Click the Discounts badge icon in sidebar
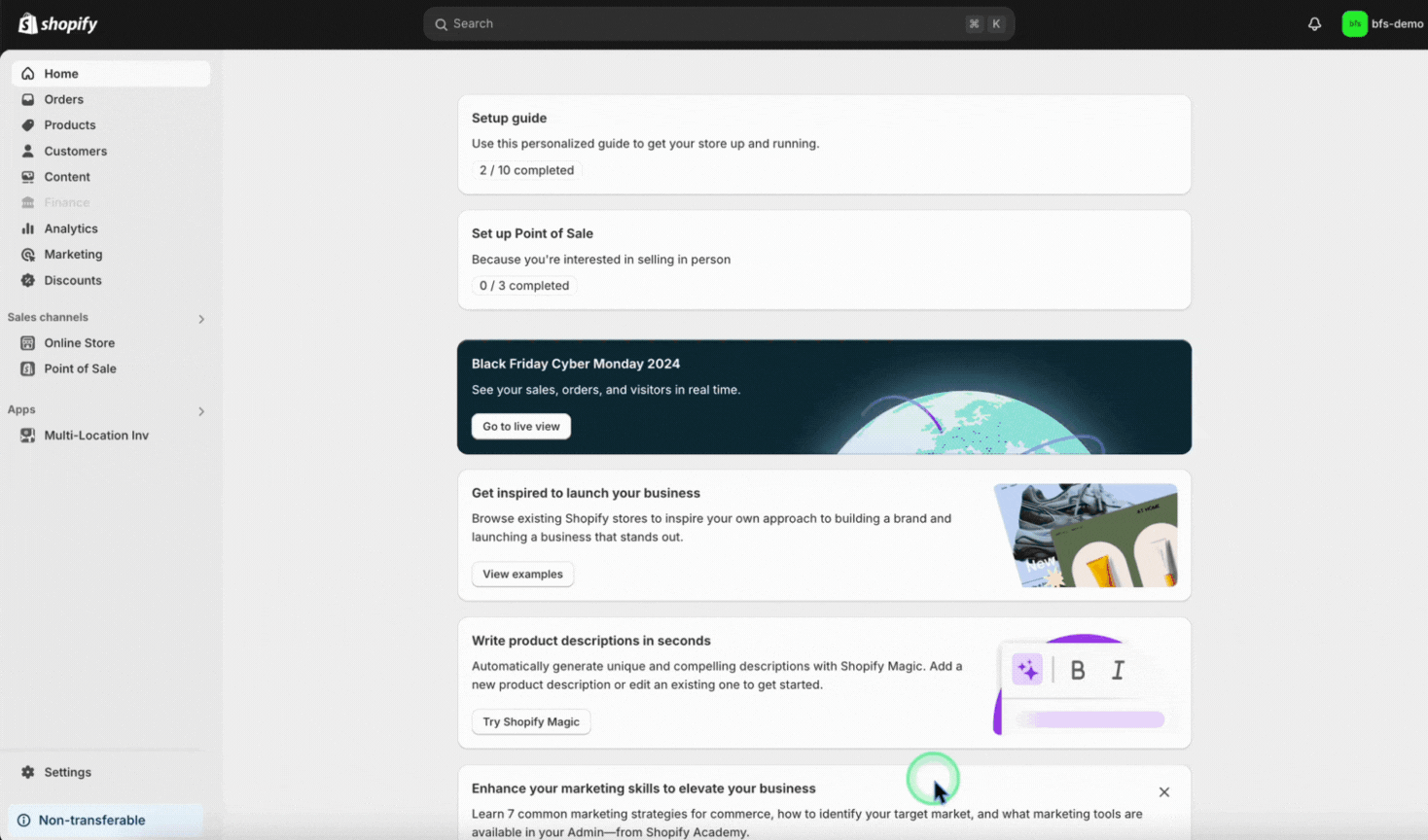This screenshot has height=840, width=1428. click(x=28, y=280)
